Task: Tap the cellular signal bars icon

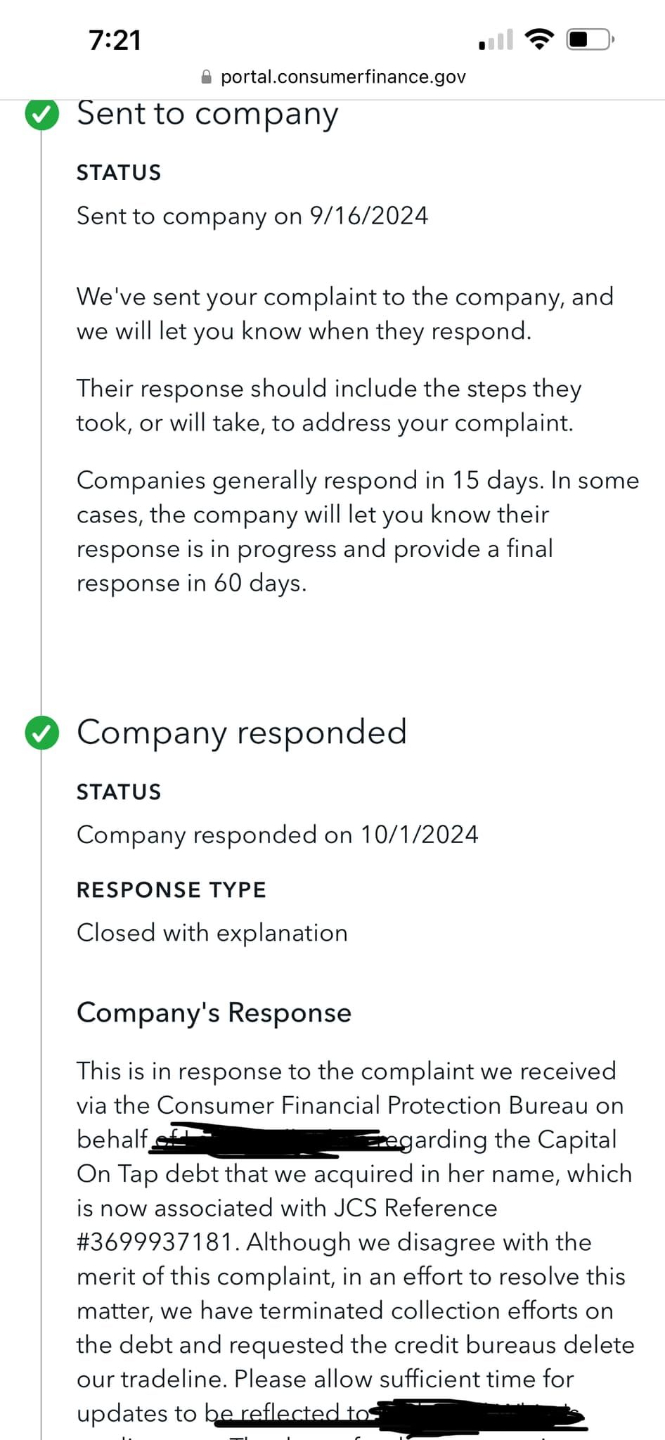Action: [496, 41]
